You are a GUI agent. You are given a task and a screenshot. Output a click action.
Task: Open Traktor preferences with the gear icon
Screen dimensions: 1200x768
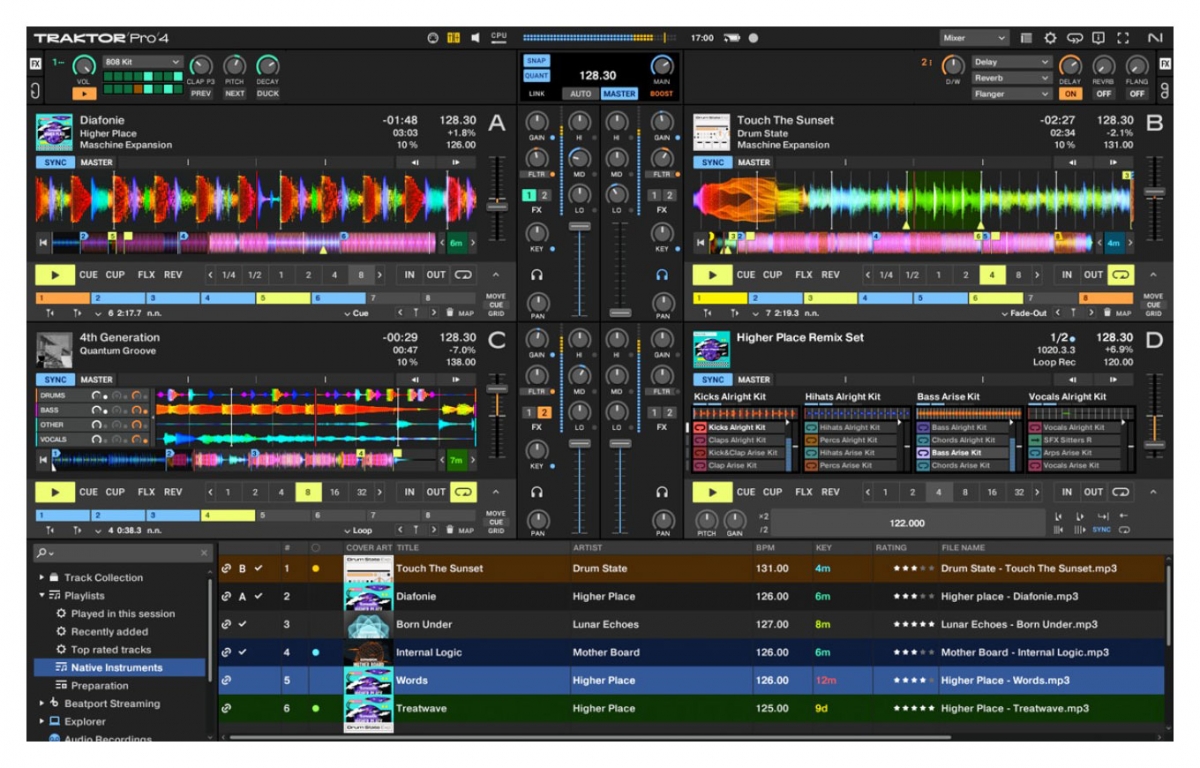(x=1050, y=38)
